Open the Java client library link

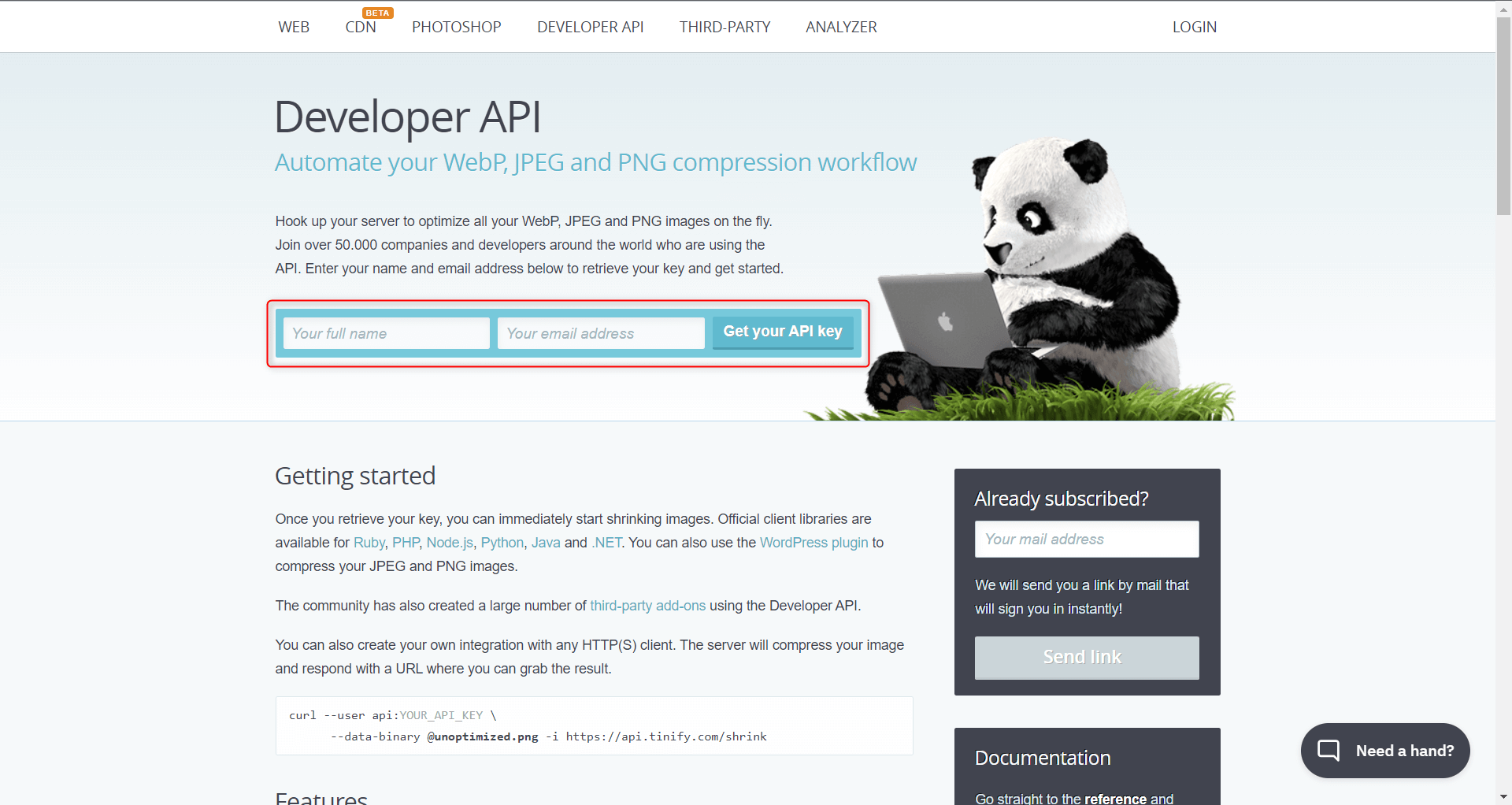(x=546, y=543)
